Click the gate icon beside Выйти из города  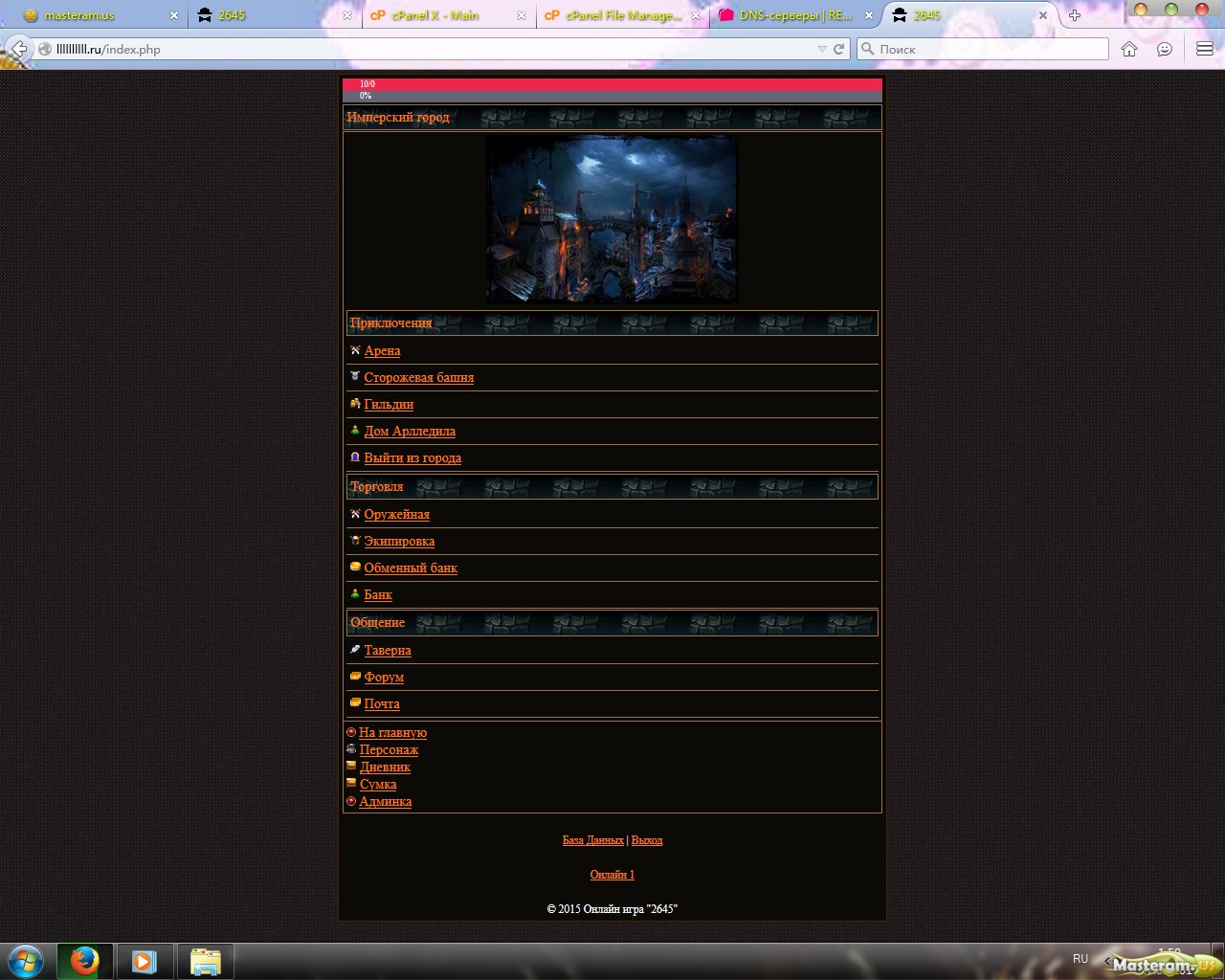[x=355, y=457]
